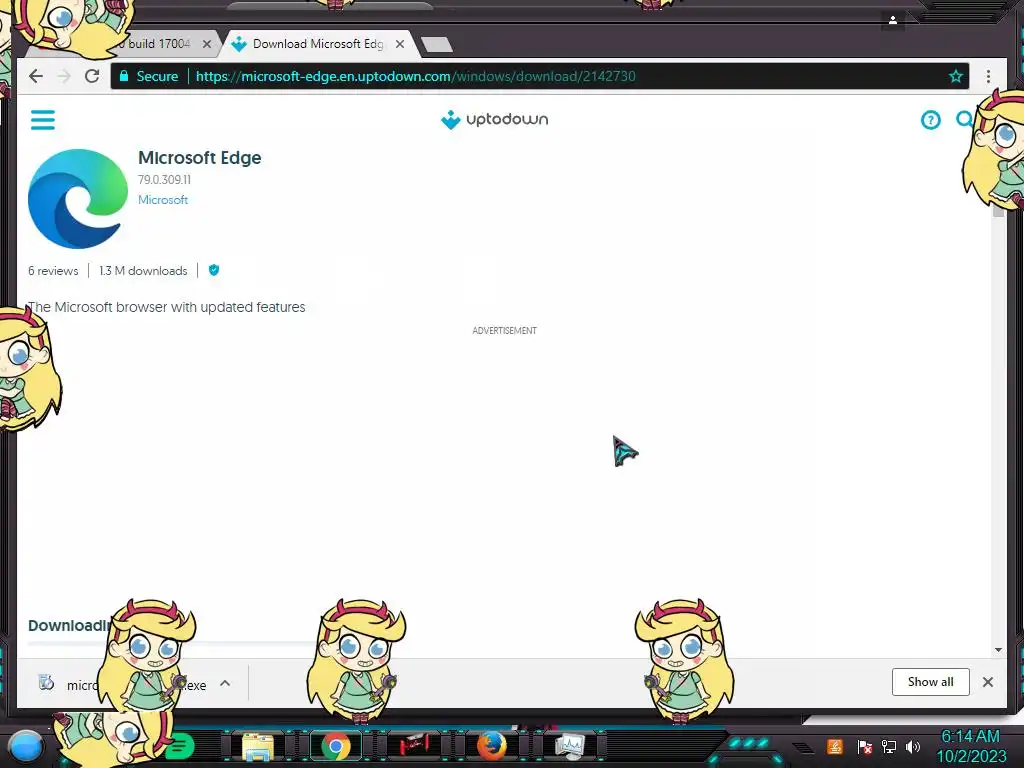Click the Uptodown logo

point(494,120)
